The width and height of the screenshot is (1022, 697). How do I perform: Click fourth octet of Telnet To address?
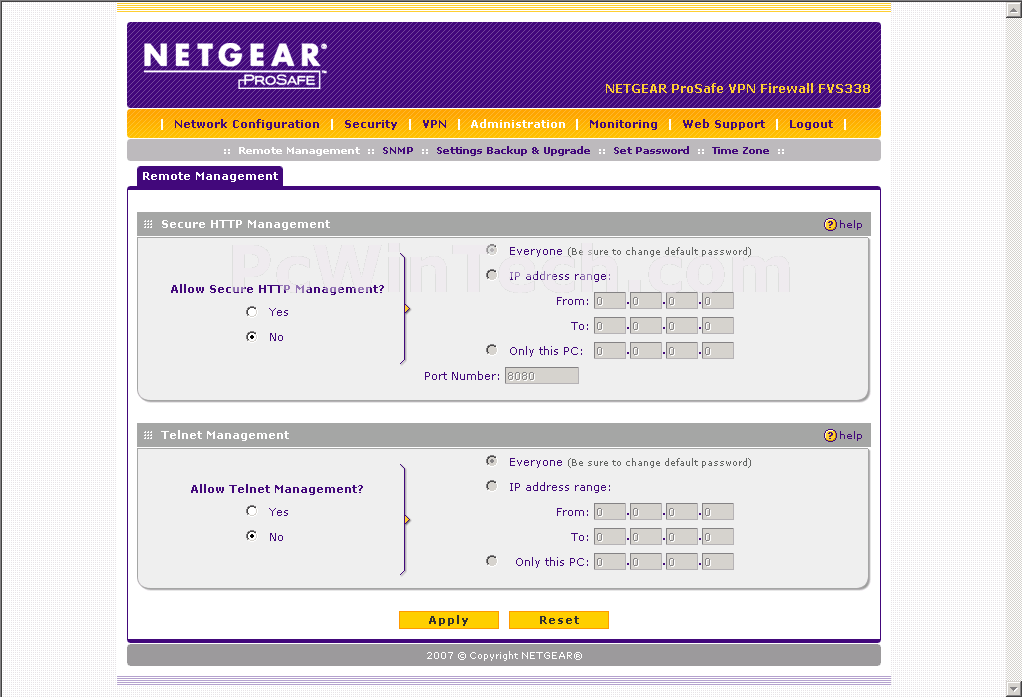pos(718,537)
